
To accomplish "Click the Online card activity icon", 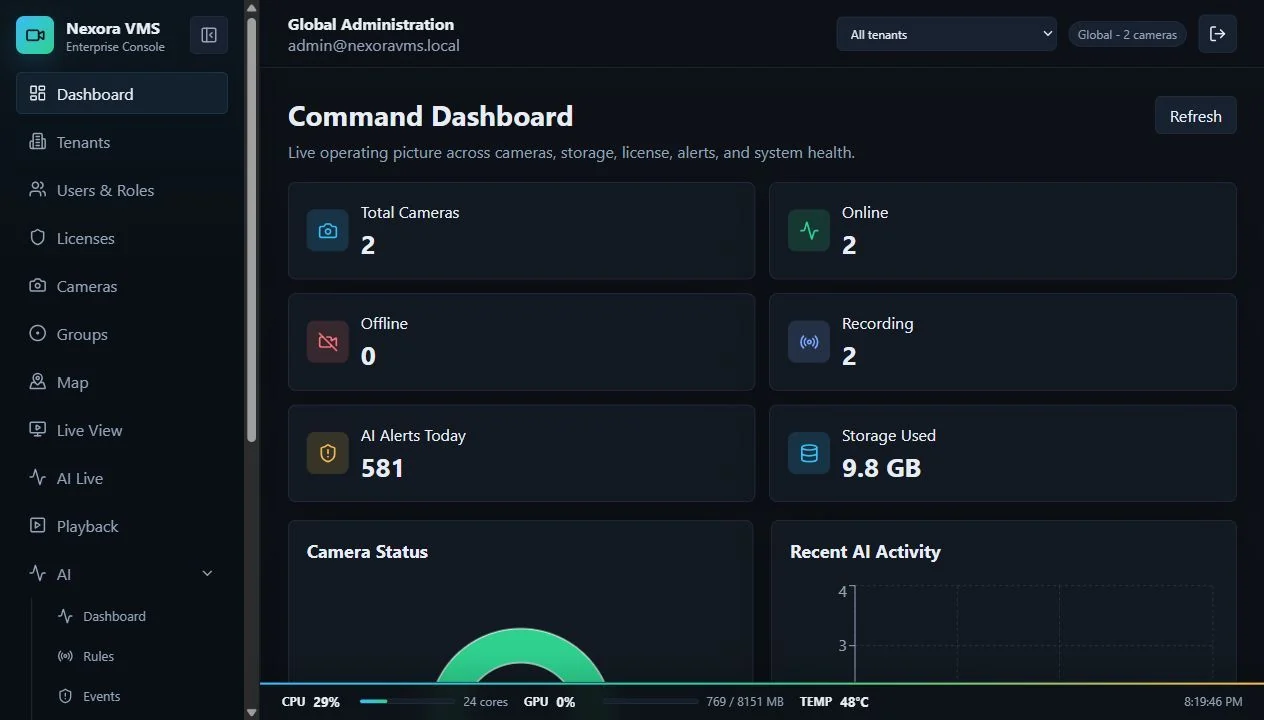I will point(809,231).
